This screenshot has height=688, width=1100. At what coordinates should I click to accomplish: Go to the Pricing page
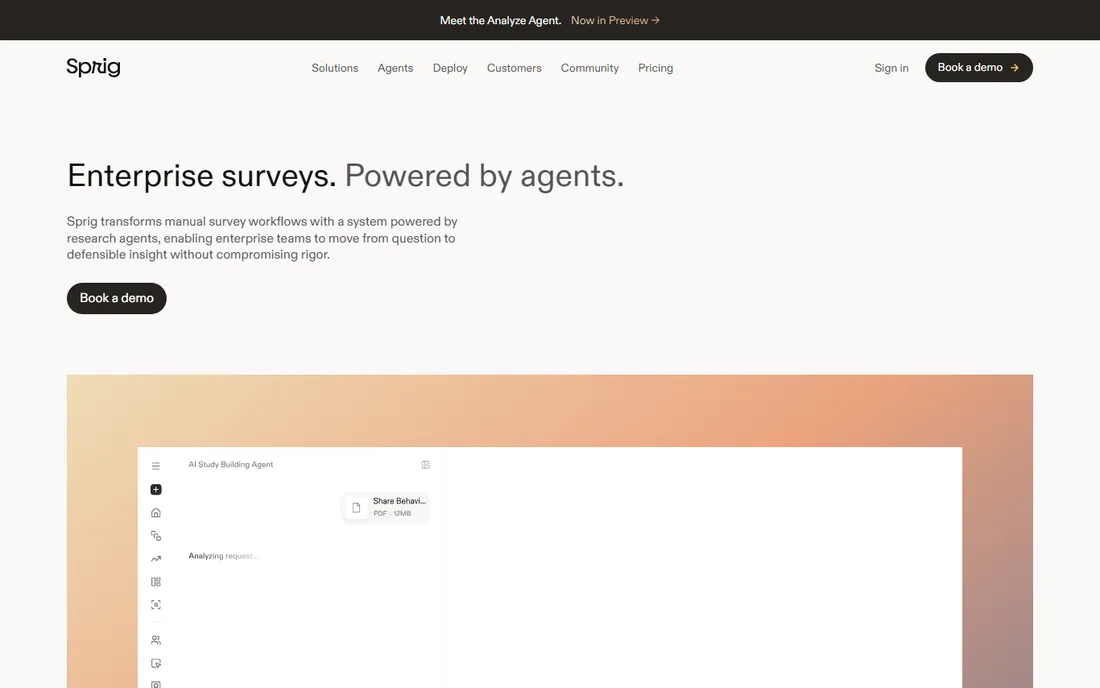tap(655, 68)
